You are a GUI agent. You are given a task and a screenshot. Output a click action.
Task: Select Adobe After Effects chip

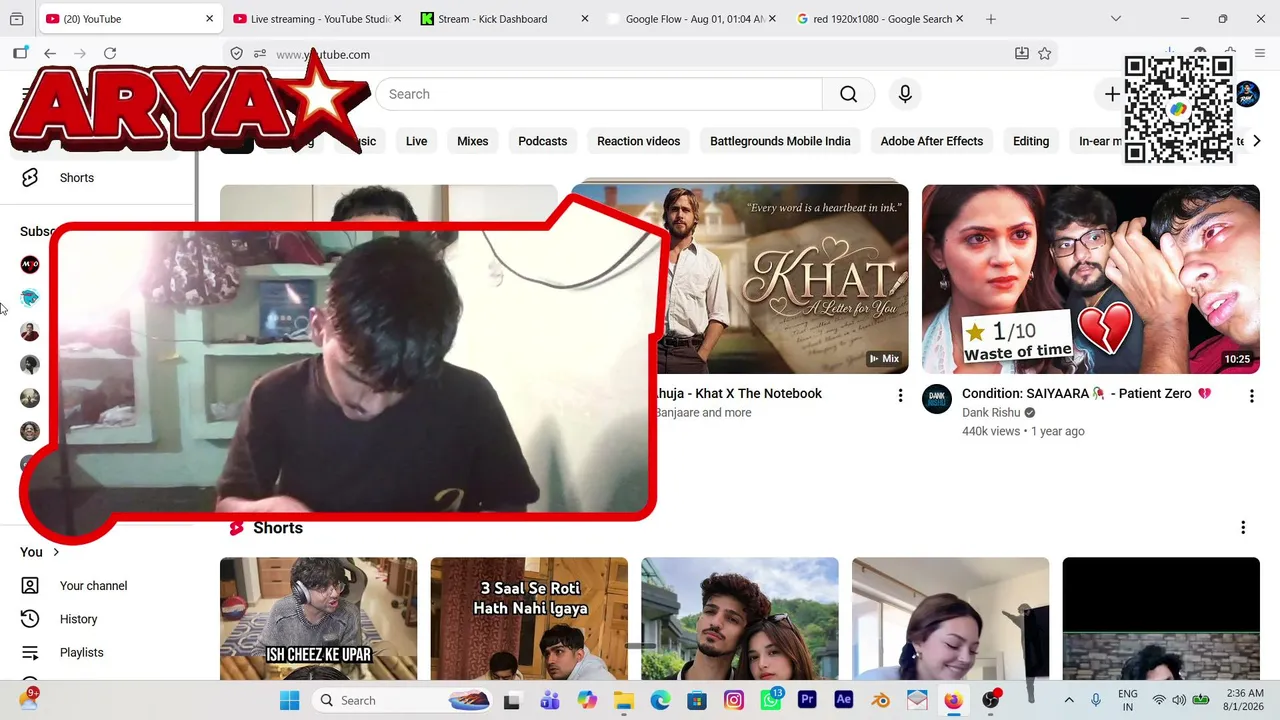click(932, 141)
